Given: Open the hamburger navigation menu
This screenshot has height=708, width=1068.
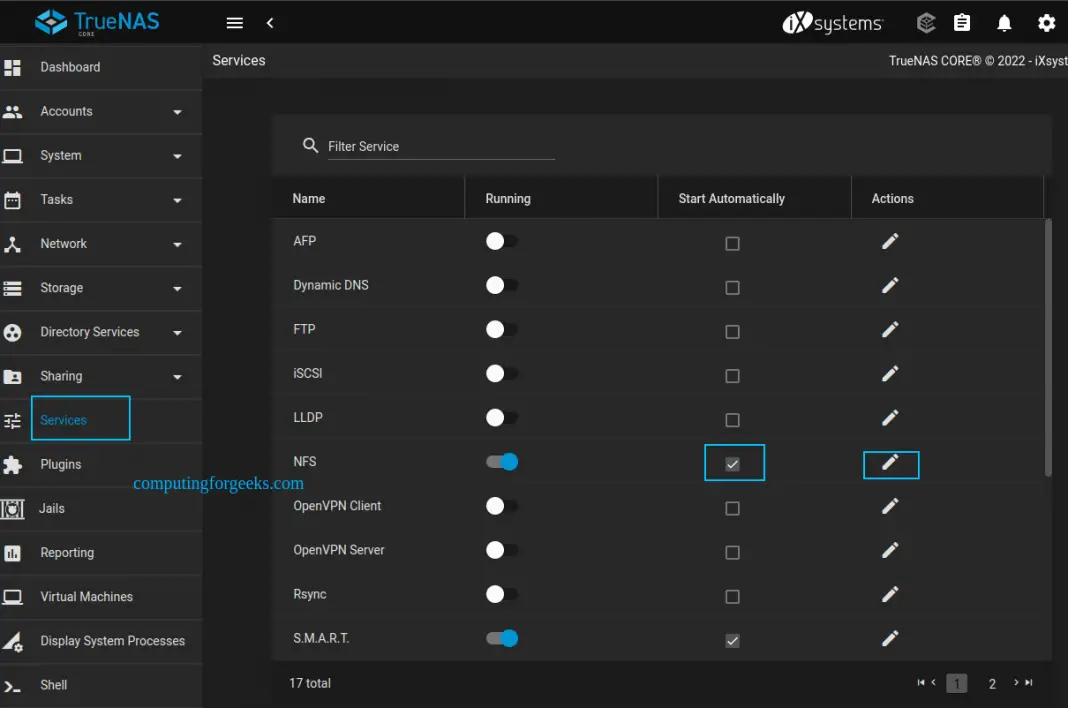Looking at the screenshot, I should coord(234,22).
